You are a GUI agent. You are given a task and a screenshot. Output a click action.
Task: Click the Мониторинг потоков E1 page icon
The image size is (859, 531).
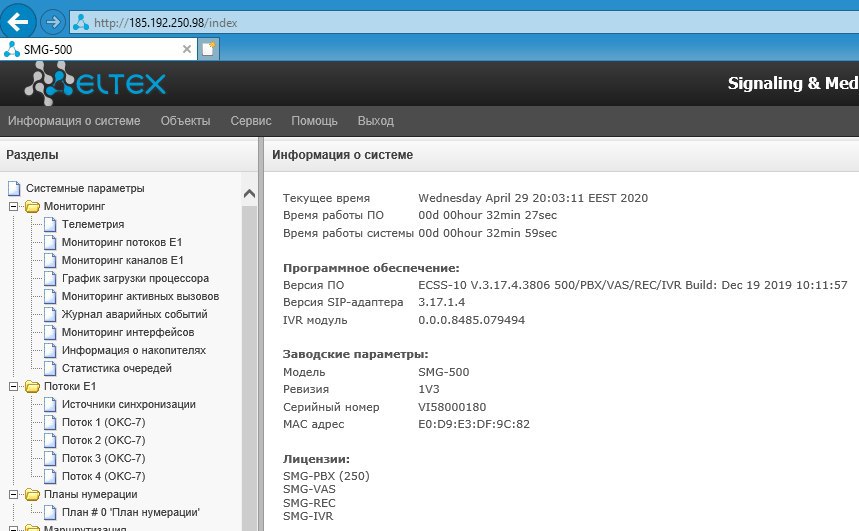[50, 242]
